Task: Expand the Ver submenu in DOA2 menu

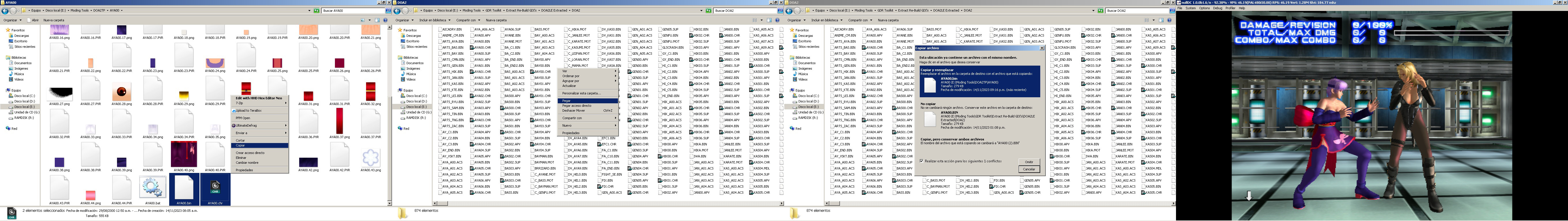Action: pyautogui.click(x=587, y=71)
